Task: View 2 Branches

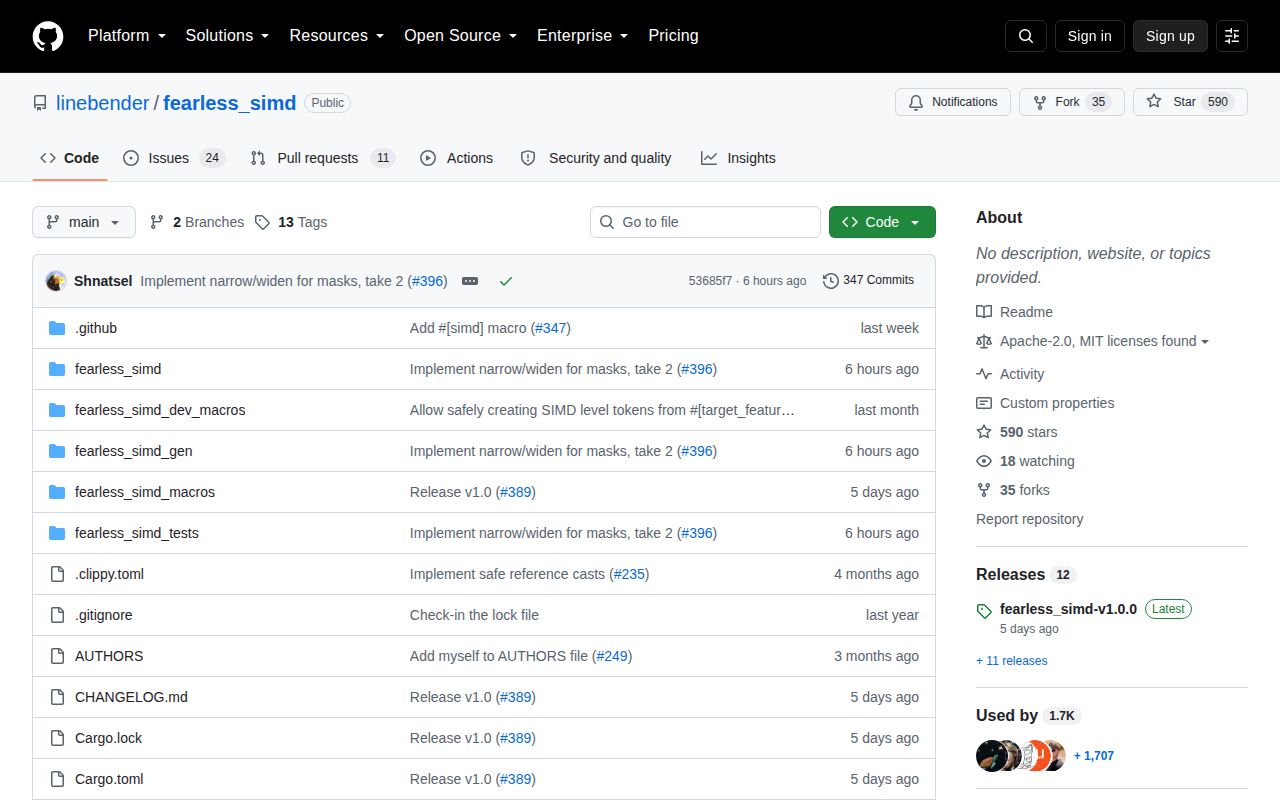Action: pyautogui.click(x=196, y=222)
